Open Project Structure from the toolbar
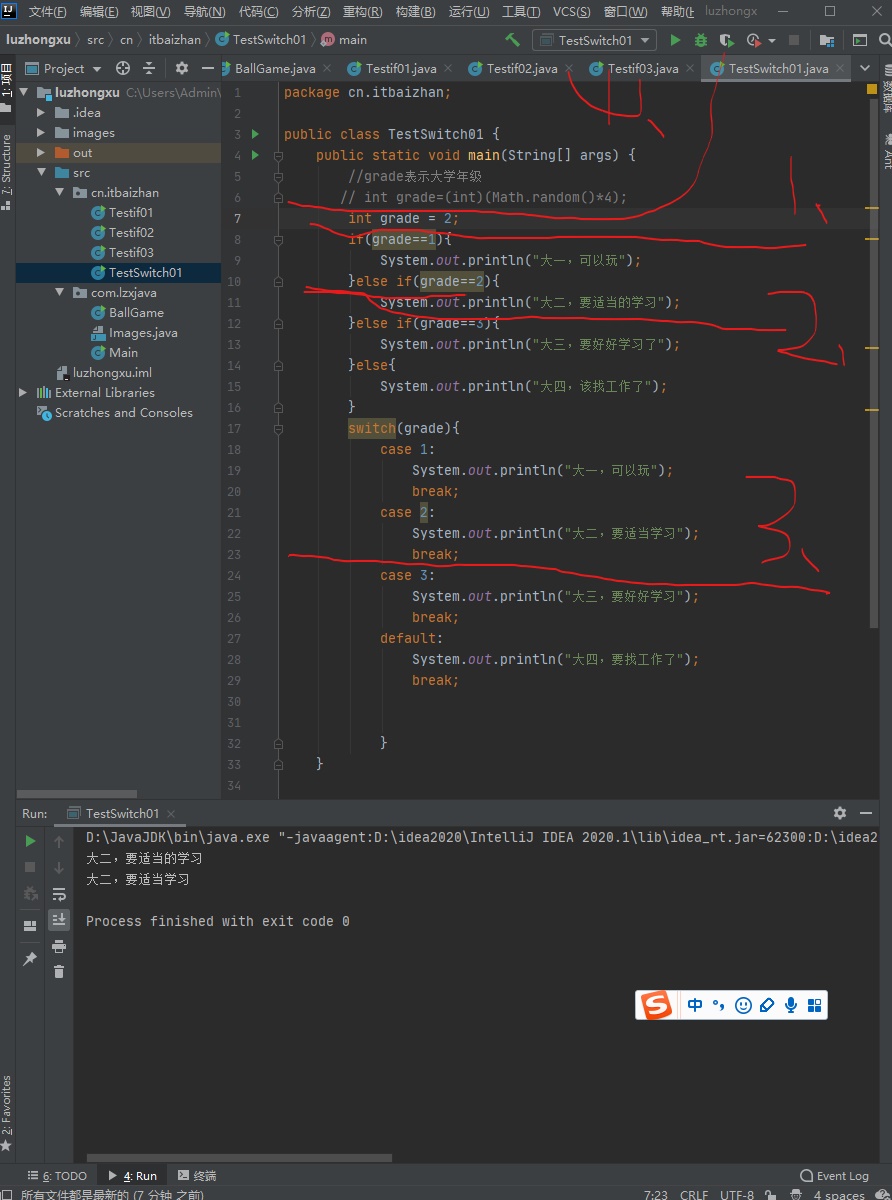 coord(827,40)
